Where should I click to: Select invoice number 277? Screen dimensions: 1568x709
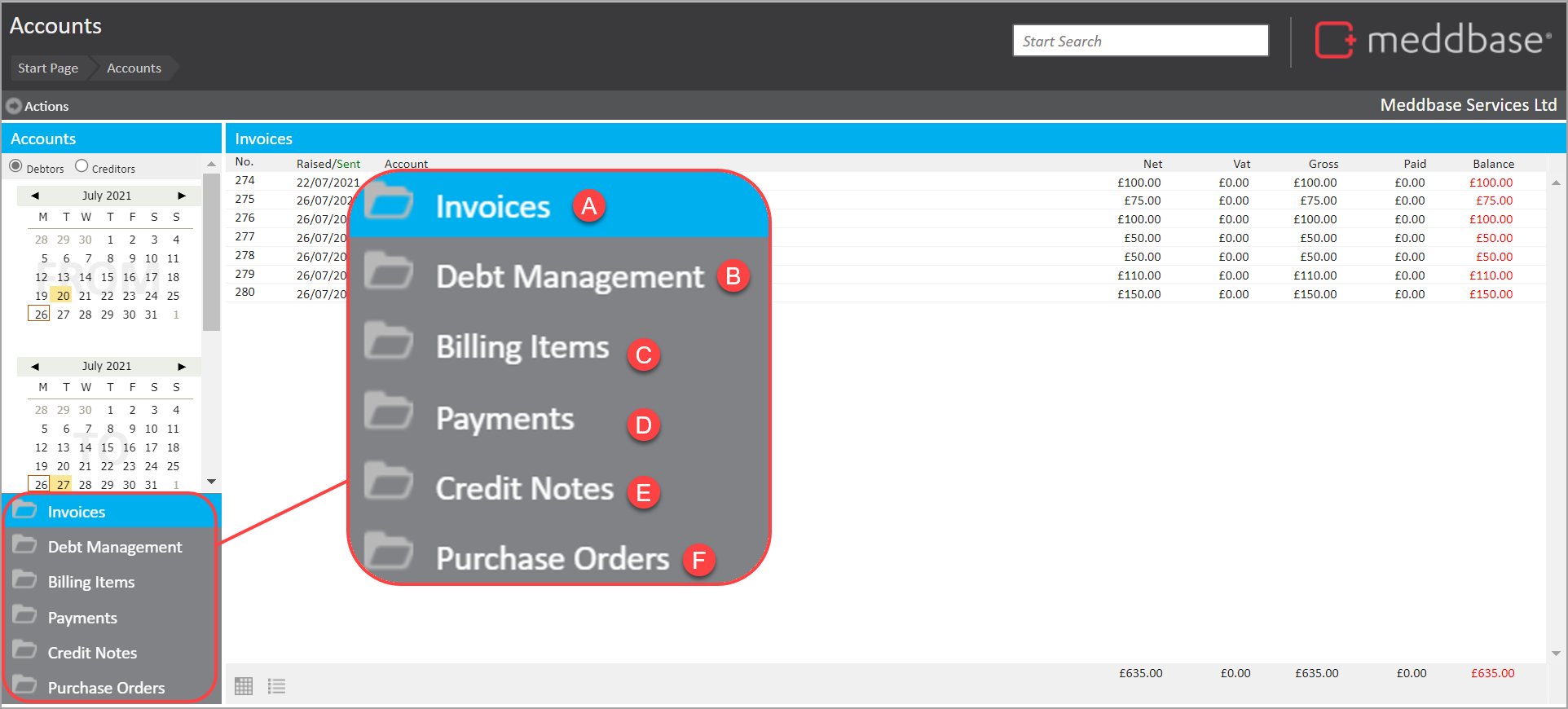(245, 236)
